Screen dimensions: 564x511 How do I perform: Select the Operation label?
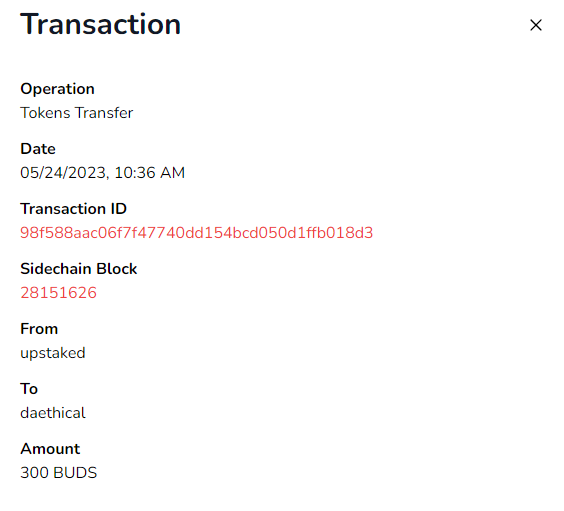point(57,89)
